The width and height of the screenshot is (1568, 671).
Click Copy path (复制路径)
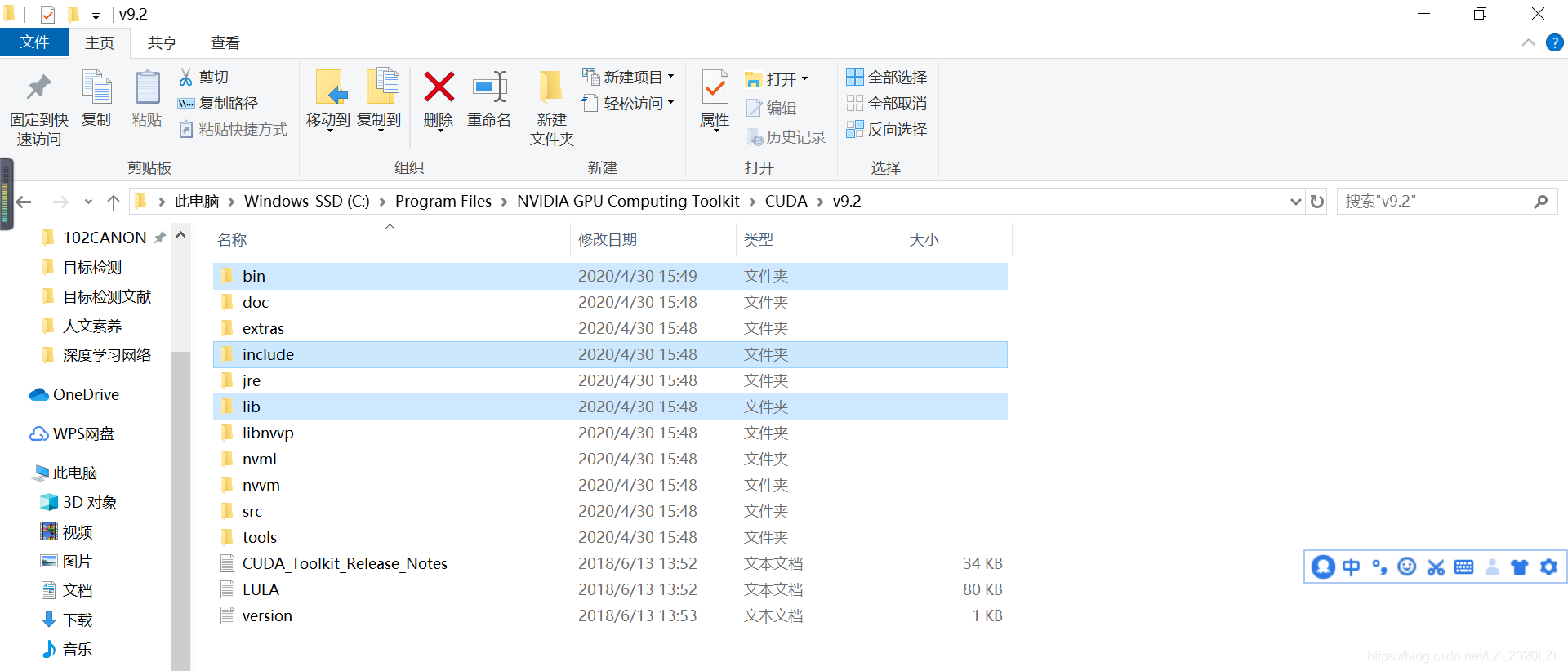(x=217, y=103)
